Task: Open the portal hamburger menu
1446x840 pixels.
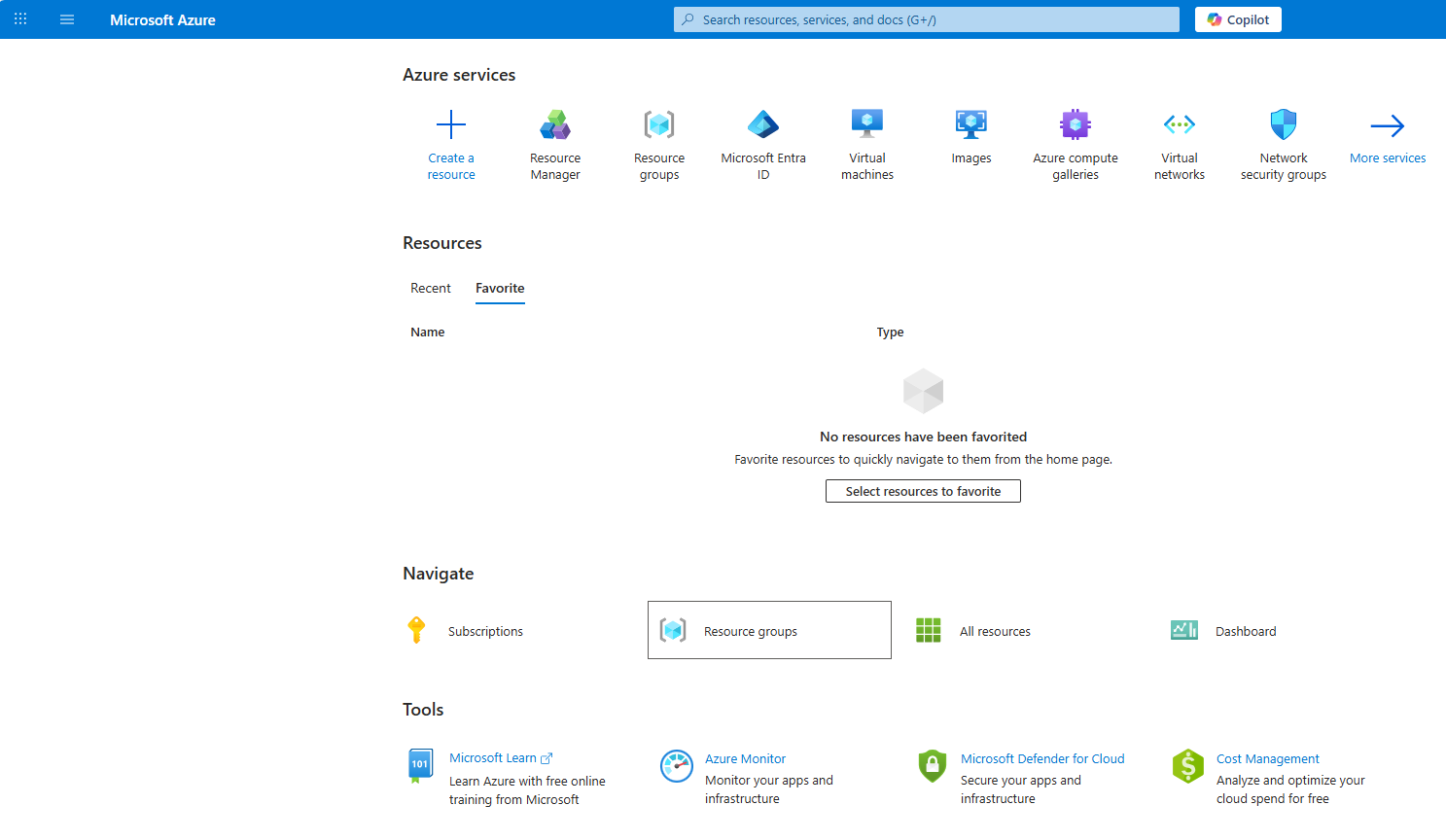Action: (66, 18)
